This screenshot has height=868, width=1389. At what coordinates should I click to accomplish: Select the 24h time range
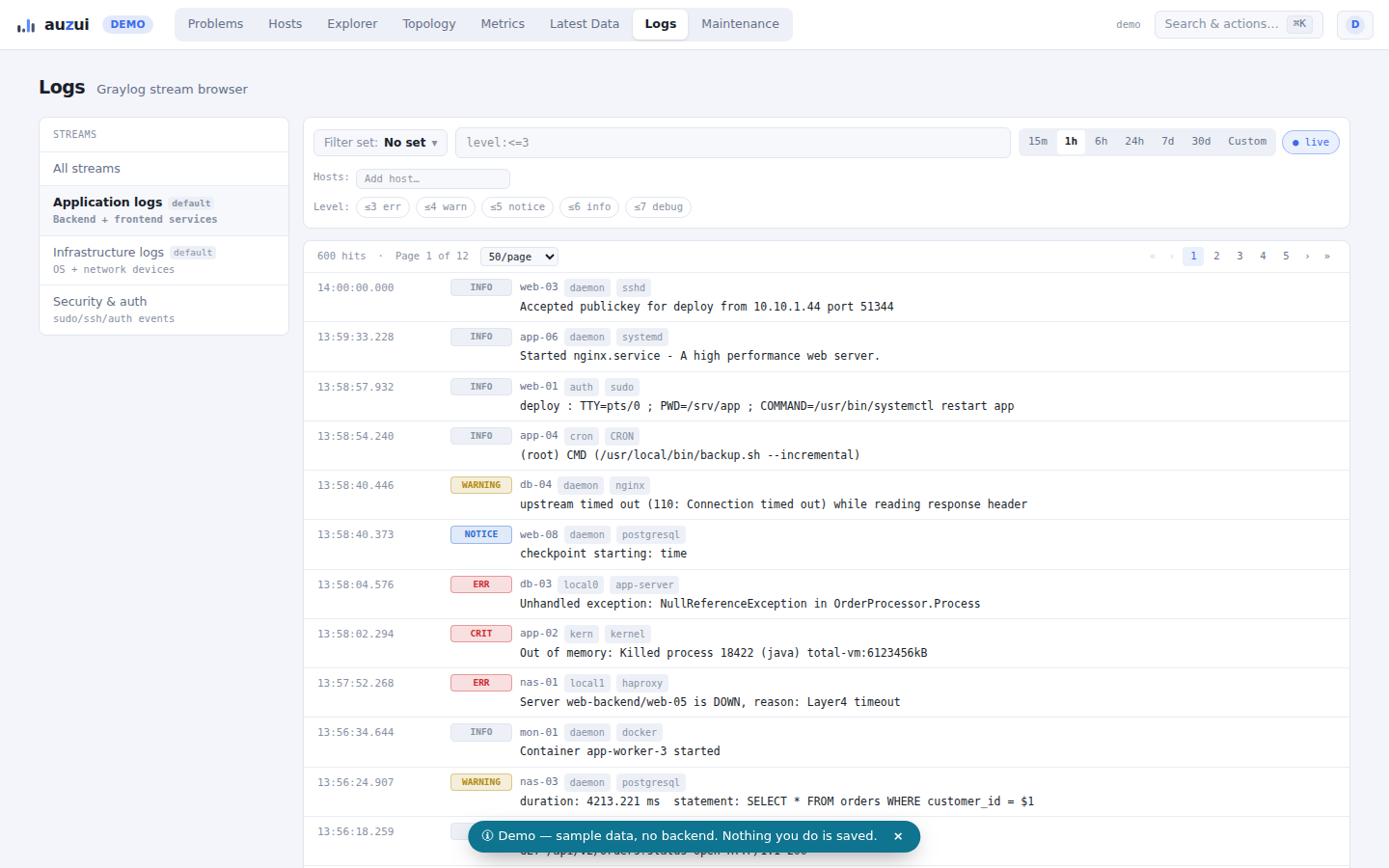coord(1134,142)
